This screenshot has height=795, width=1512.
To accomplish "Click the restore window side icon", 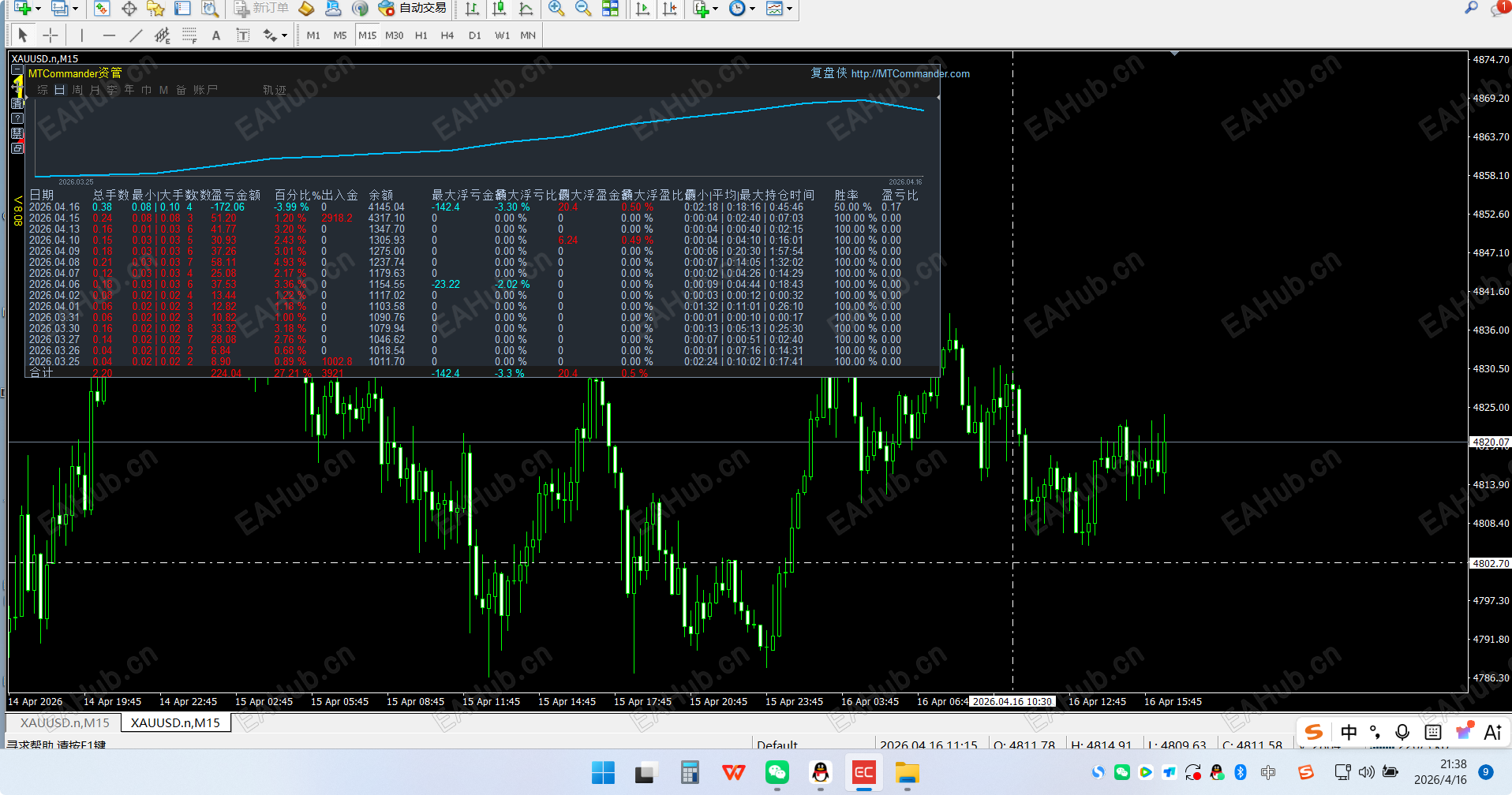I will click(17, 148).
